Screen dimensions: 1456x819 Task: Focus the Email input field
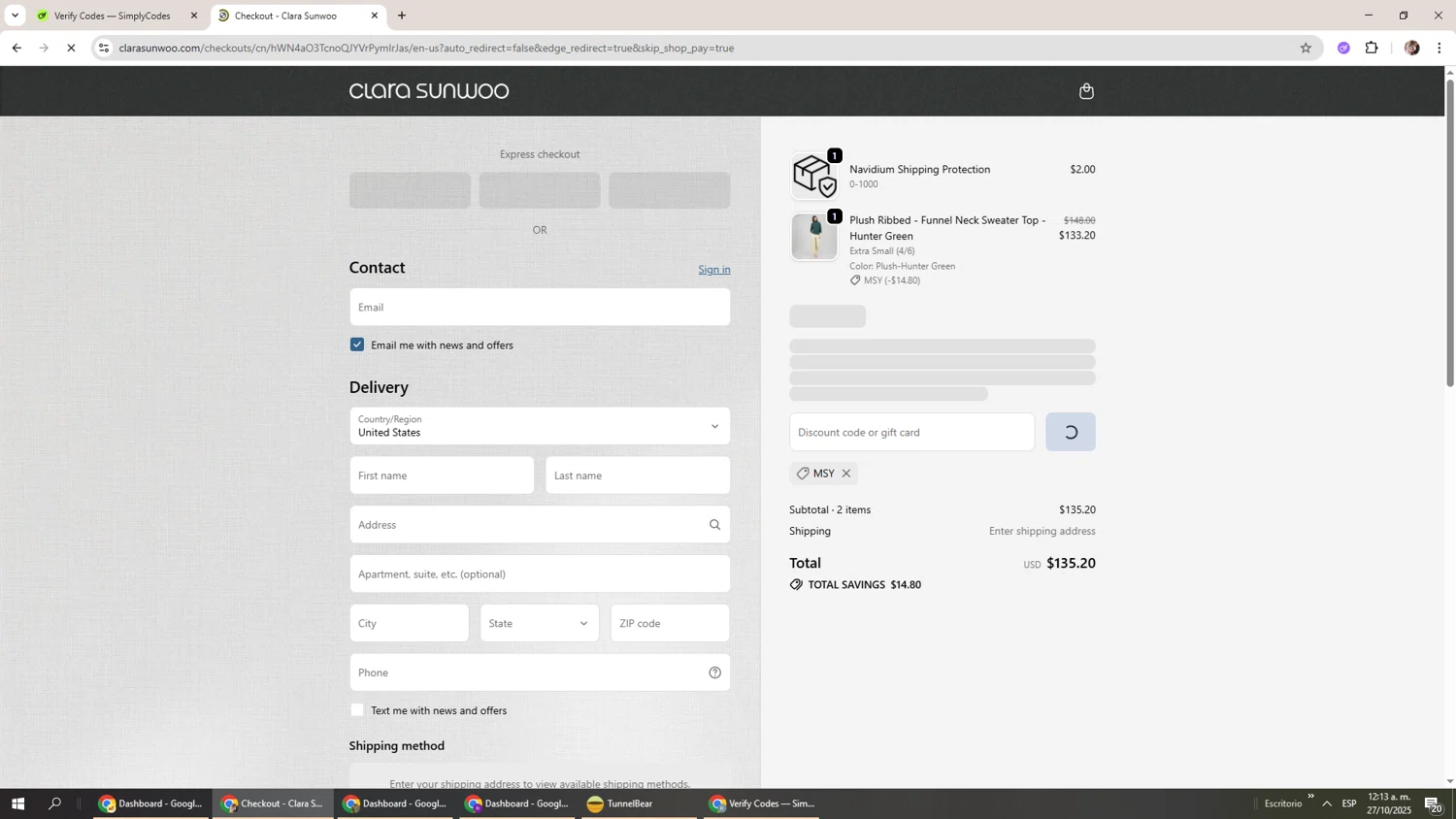coord(540,307)
